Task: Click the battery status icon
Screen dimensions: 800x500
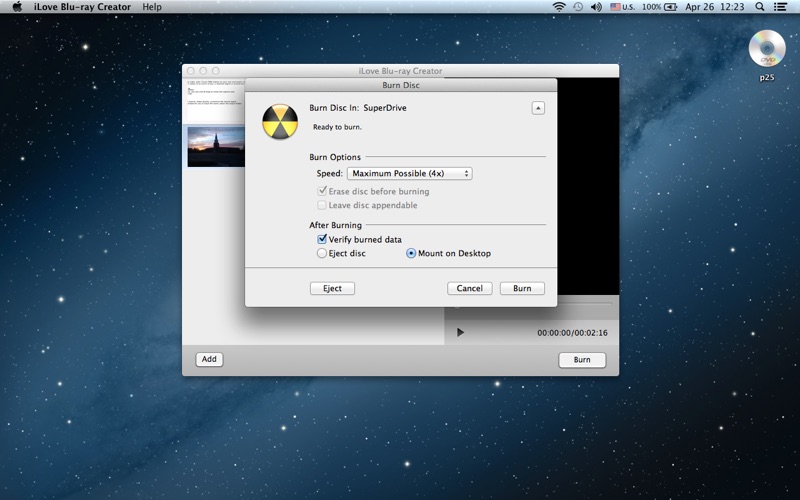Action: 670,7
